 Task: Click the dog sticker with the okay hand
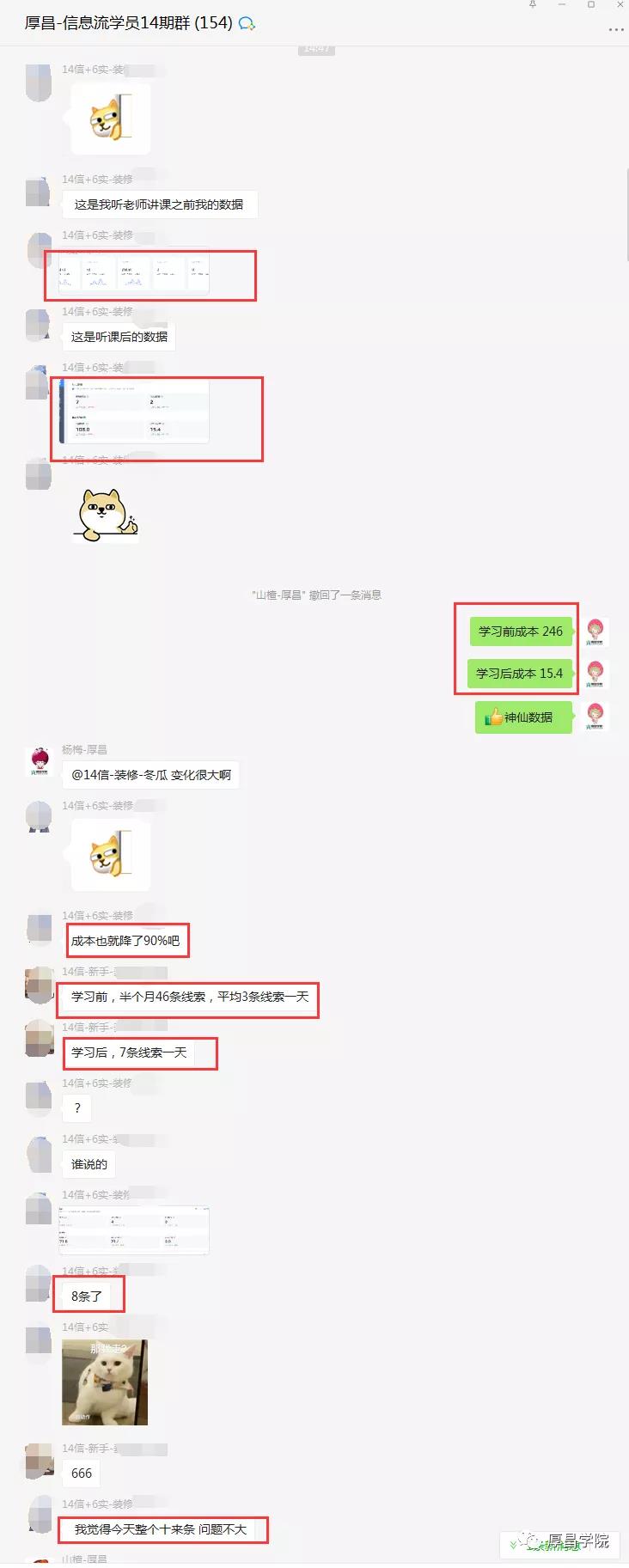click(107, 514)
